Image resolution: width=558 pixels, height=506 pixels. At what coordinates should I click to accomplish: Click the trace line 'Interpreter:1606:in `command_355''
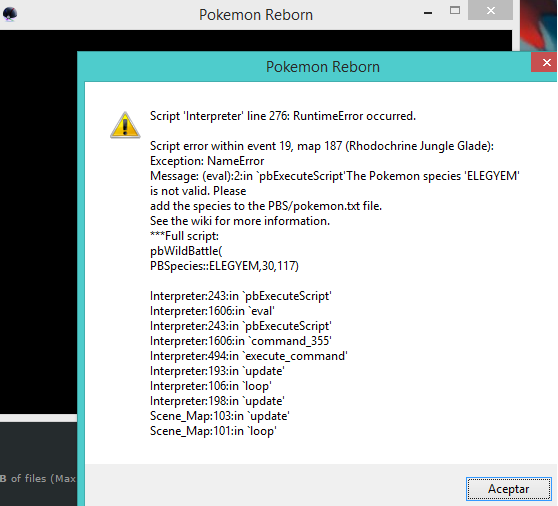(x=241, y=341)
